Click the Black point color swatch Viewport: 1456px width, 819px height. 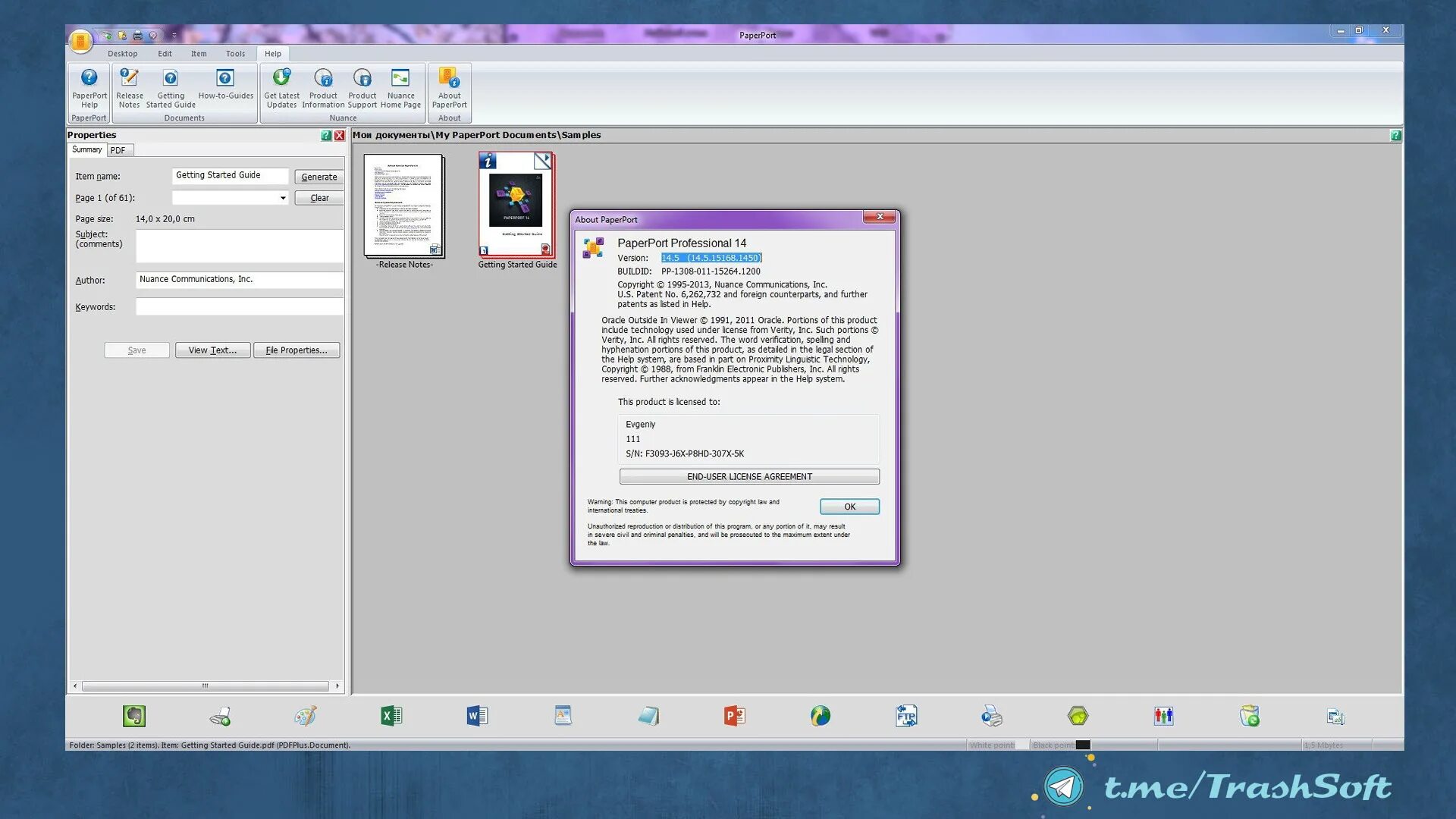tap(1083, 745)
